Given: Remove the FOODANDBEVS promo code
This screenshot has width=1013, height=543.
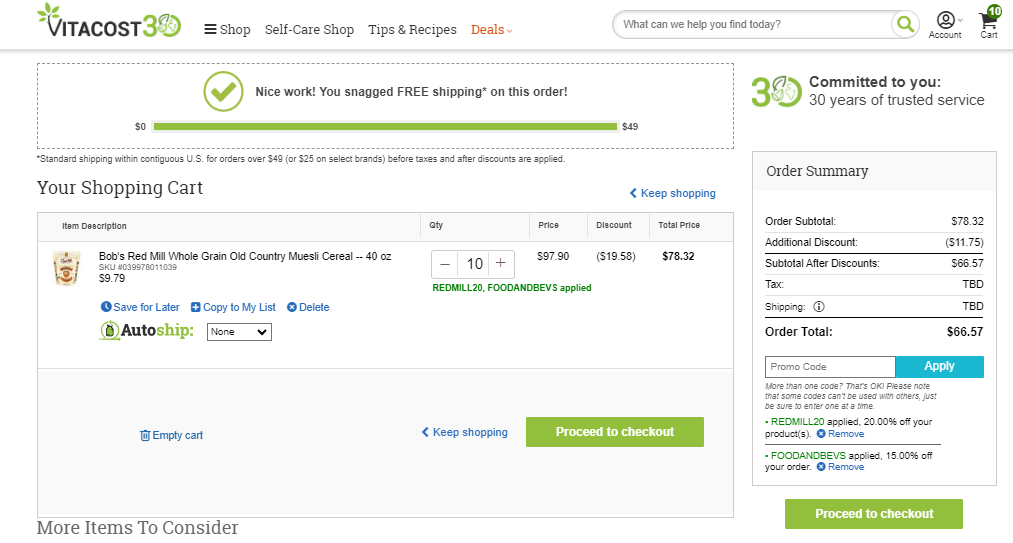Looking at the screenshot, I should tap(840, 467).
